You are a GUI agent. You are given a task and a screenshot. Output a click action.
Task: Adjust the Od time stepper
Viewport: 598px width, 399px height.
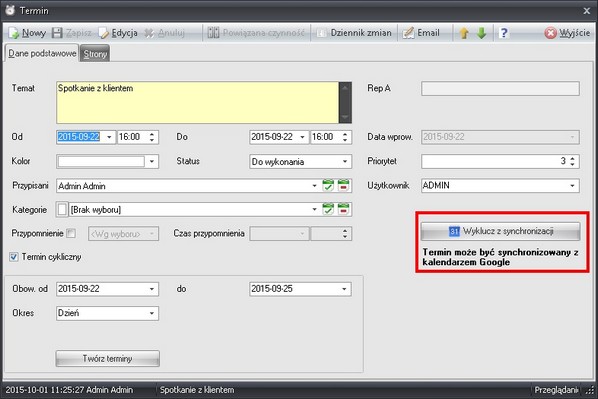pos(152,137)
